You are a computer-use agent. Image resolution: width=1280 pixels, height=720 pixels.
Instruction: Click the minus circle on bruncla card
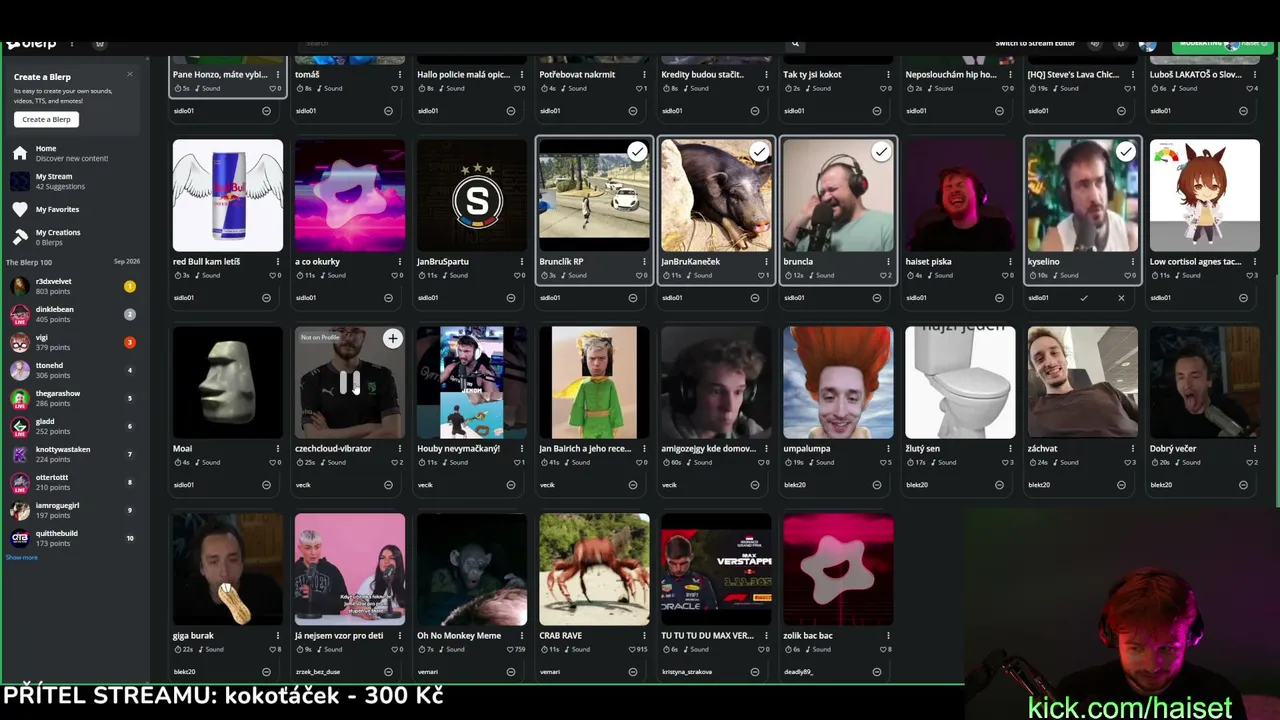click(x=876, y=298)
